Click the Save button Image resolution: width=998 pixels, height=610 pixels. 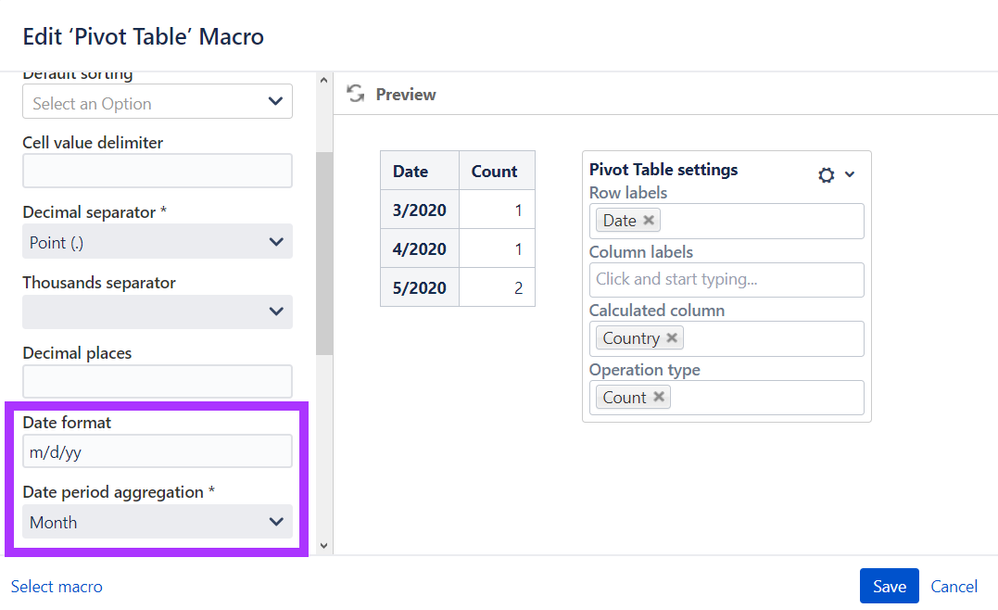point(888,587)
